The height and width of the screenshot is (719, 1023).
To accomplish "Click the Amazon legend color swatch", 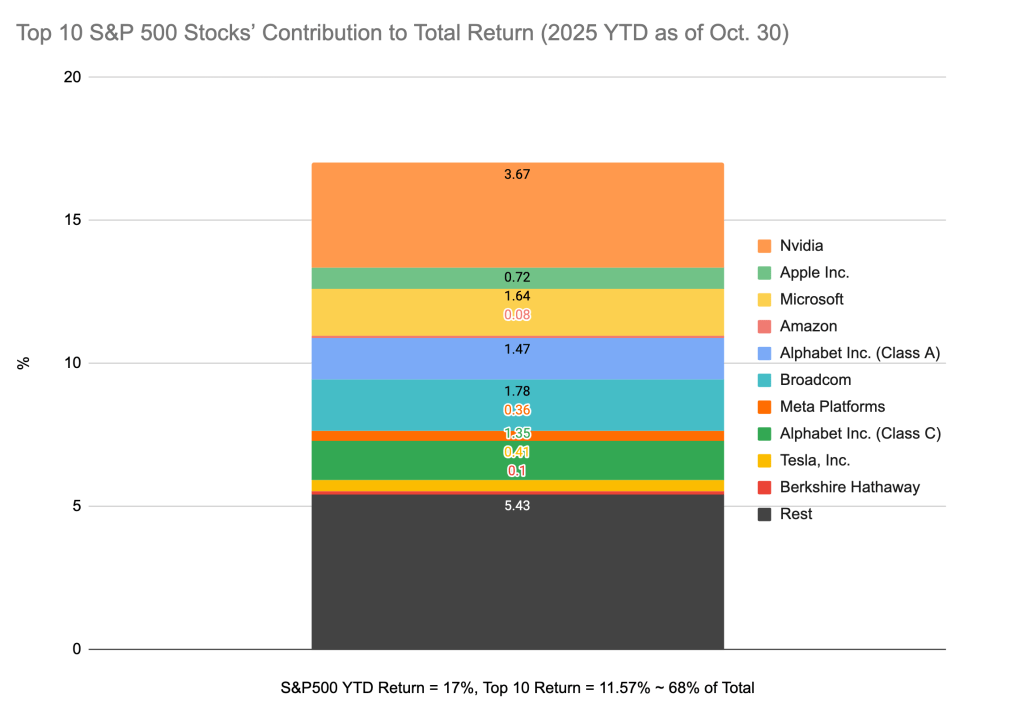I will (x=765, y=326).
